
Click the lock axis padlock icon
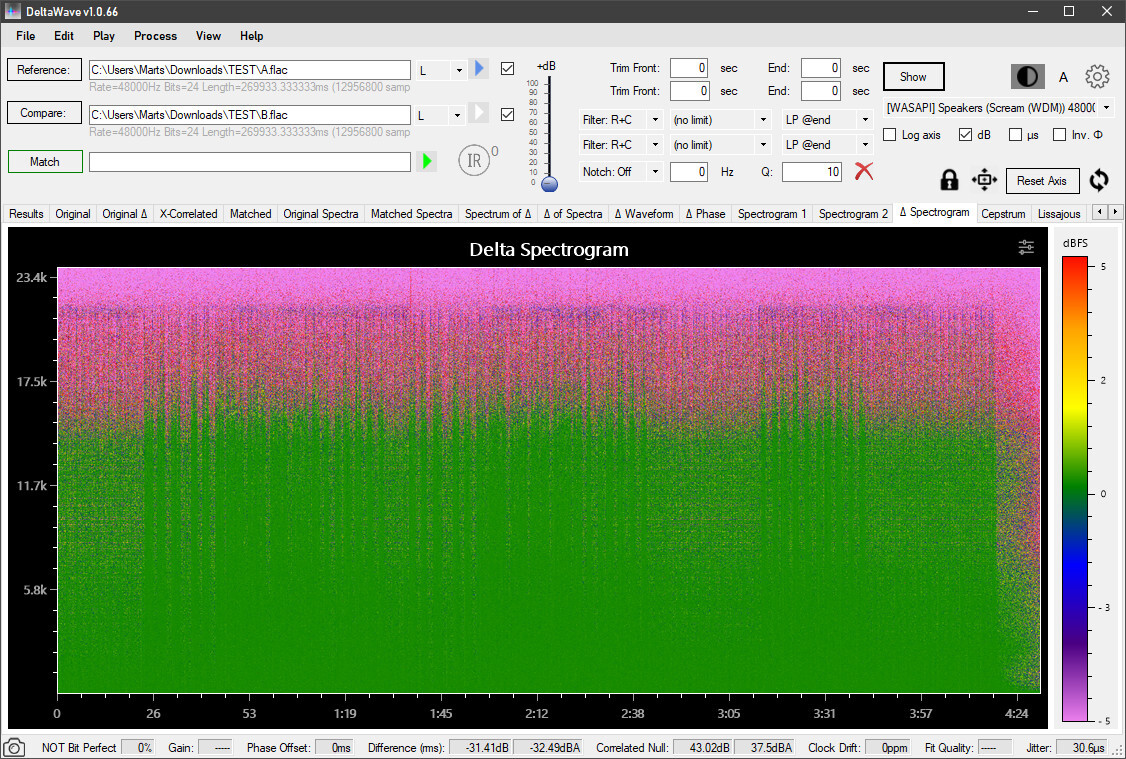[x=949, y=180]
